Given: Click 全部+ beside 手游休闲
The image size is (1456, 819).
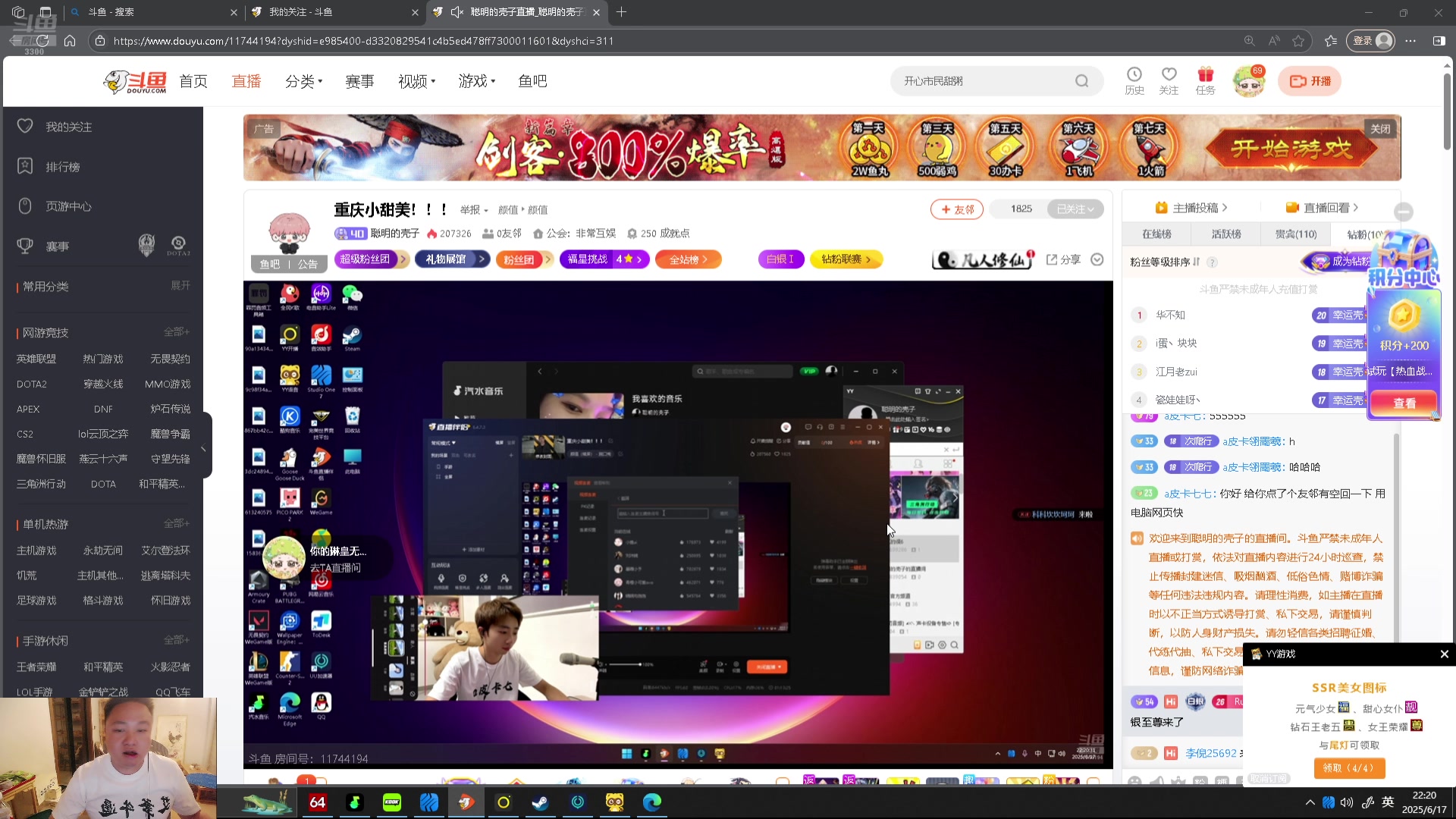Looking at the screenshot, I should point(177,640).
